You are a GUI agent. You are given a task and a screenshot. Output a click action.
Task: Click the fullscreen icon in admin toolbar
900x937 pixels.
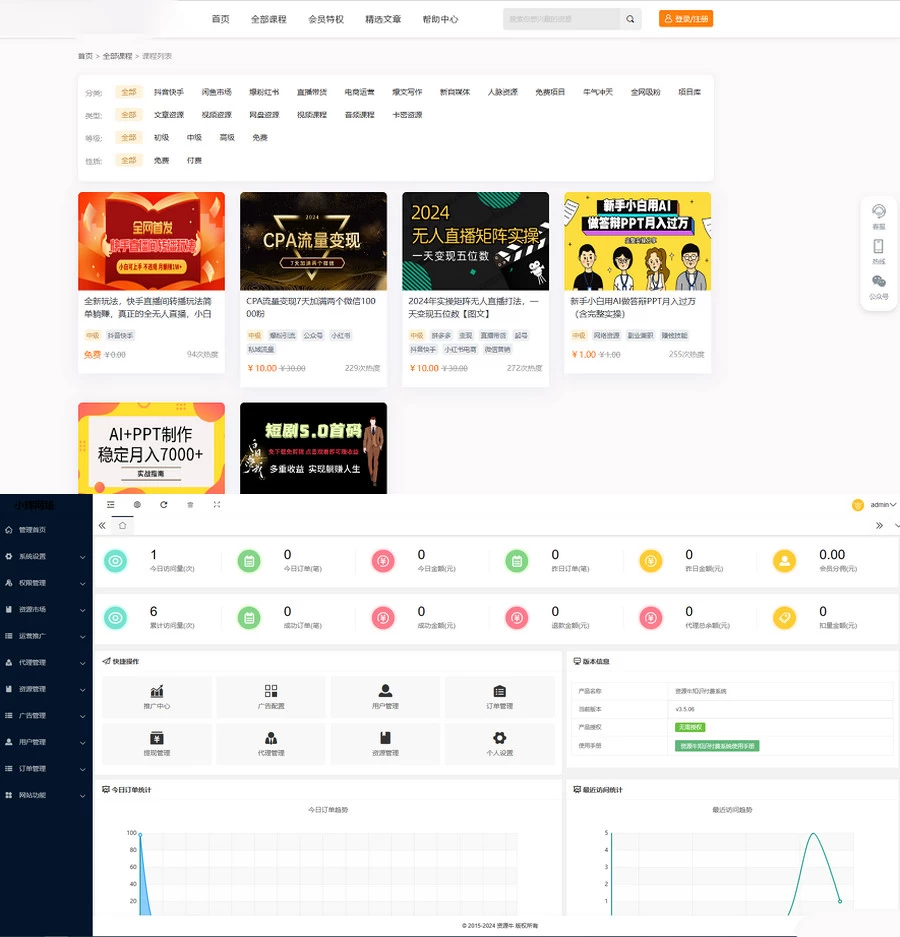217,505
